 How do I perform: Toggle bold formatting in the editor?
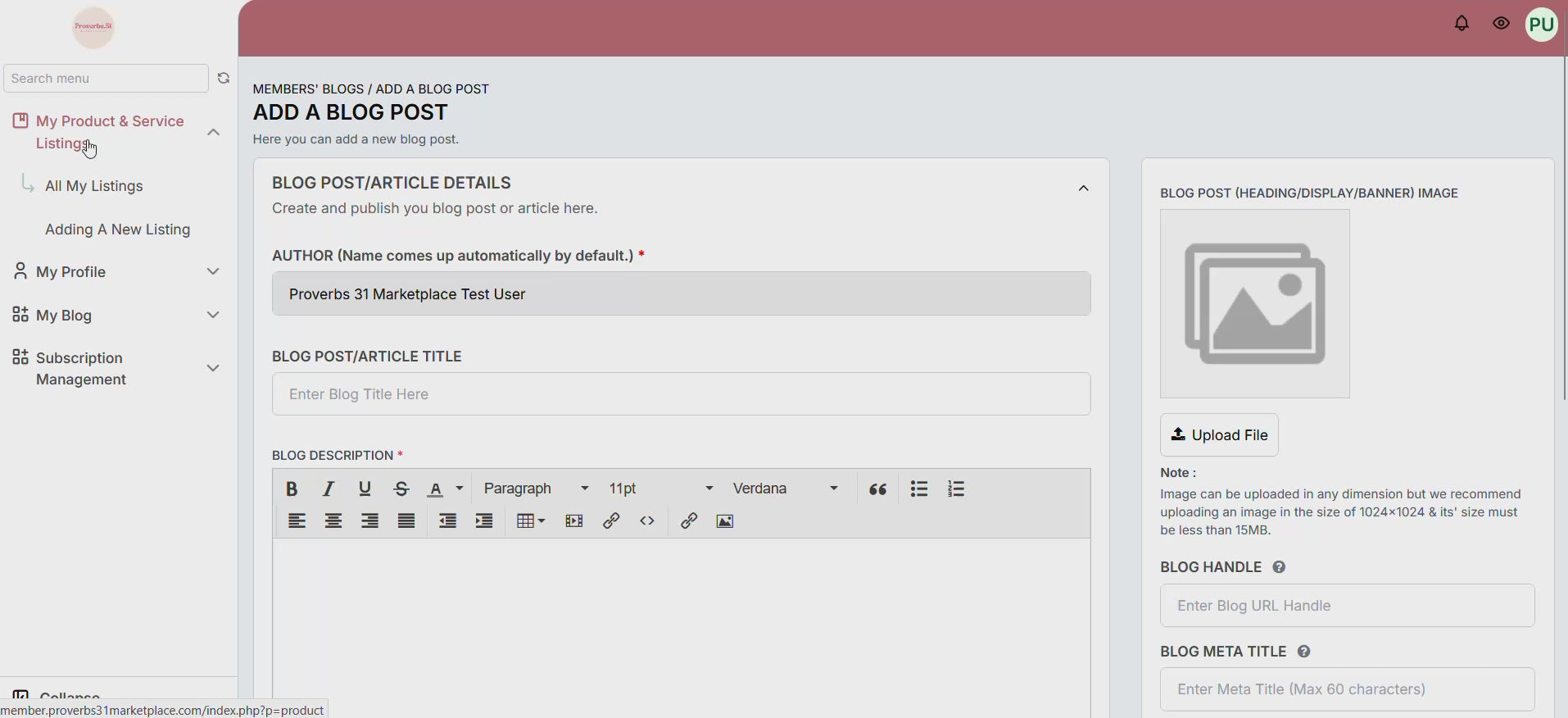292,489
